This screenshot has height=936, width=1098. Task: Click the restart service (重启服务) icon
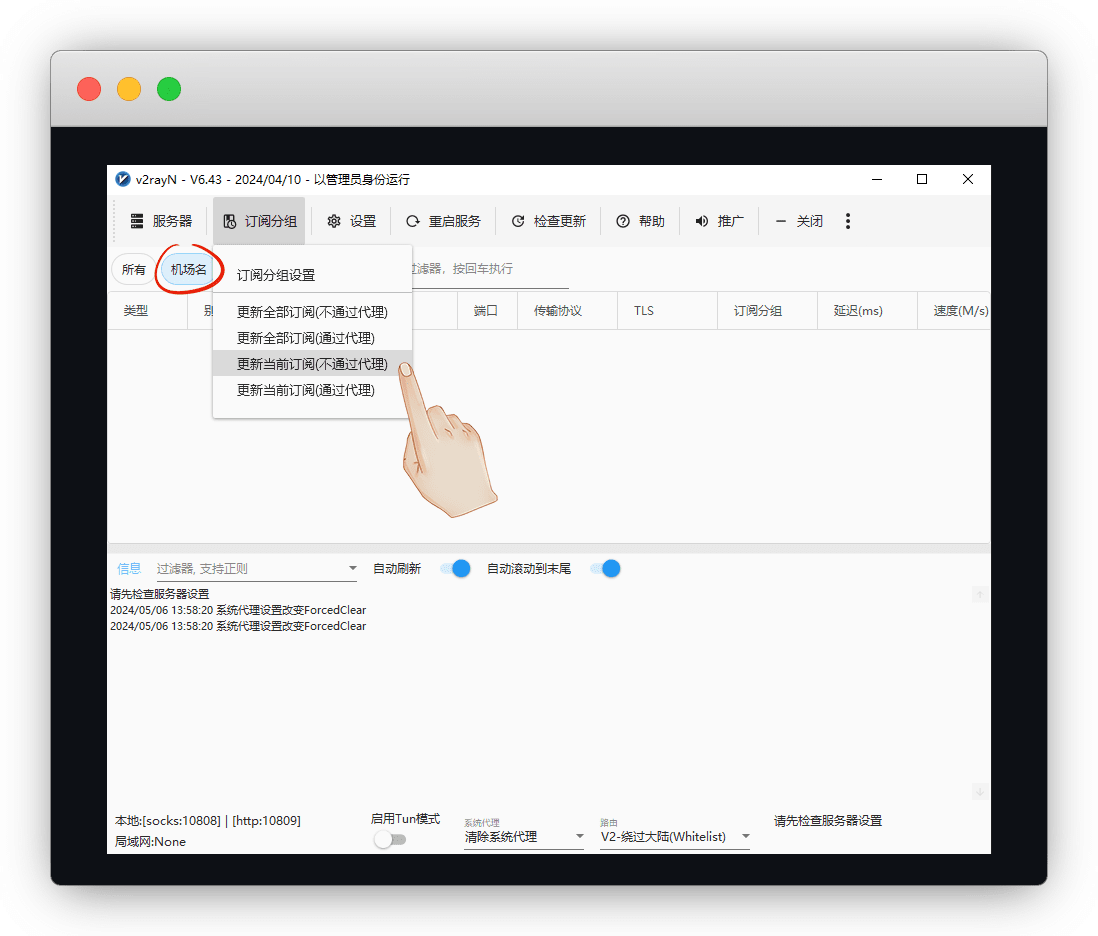point(412,221)
